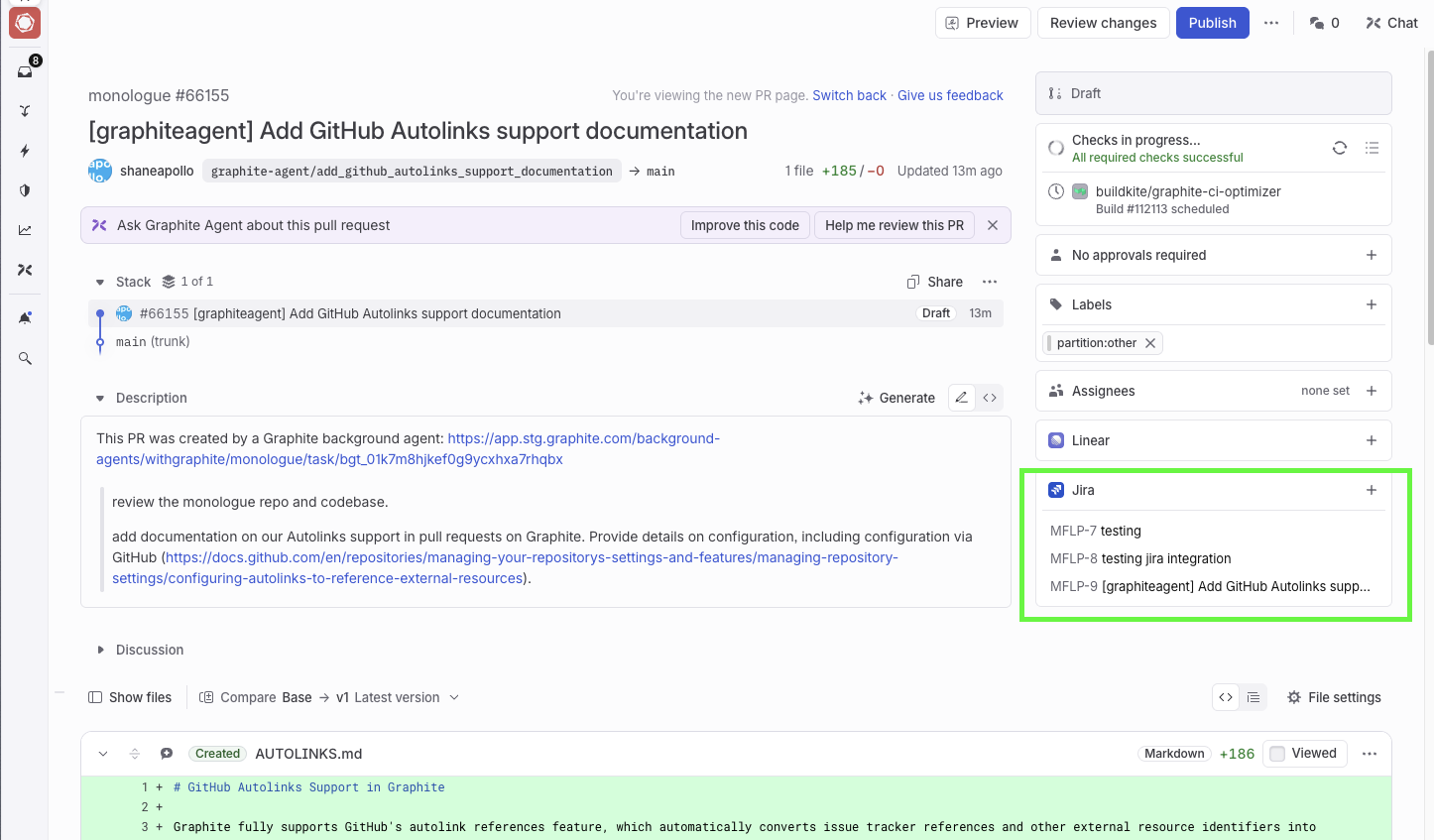
Task: Click the AUTOLINKS.md file name
Action: 308,754
